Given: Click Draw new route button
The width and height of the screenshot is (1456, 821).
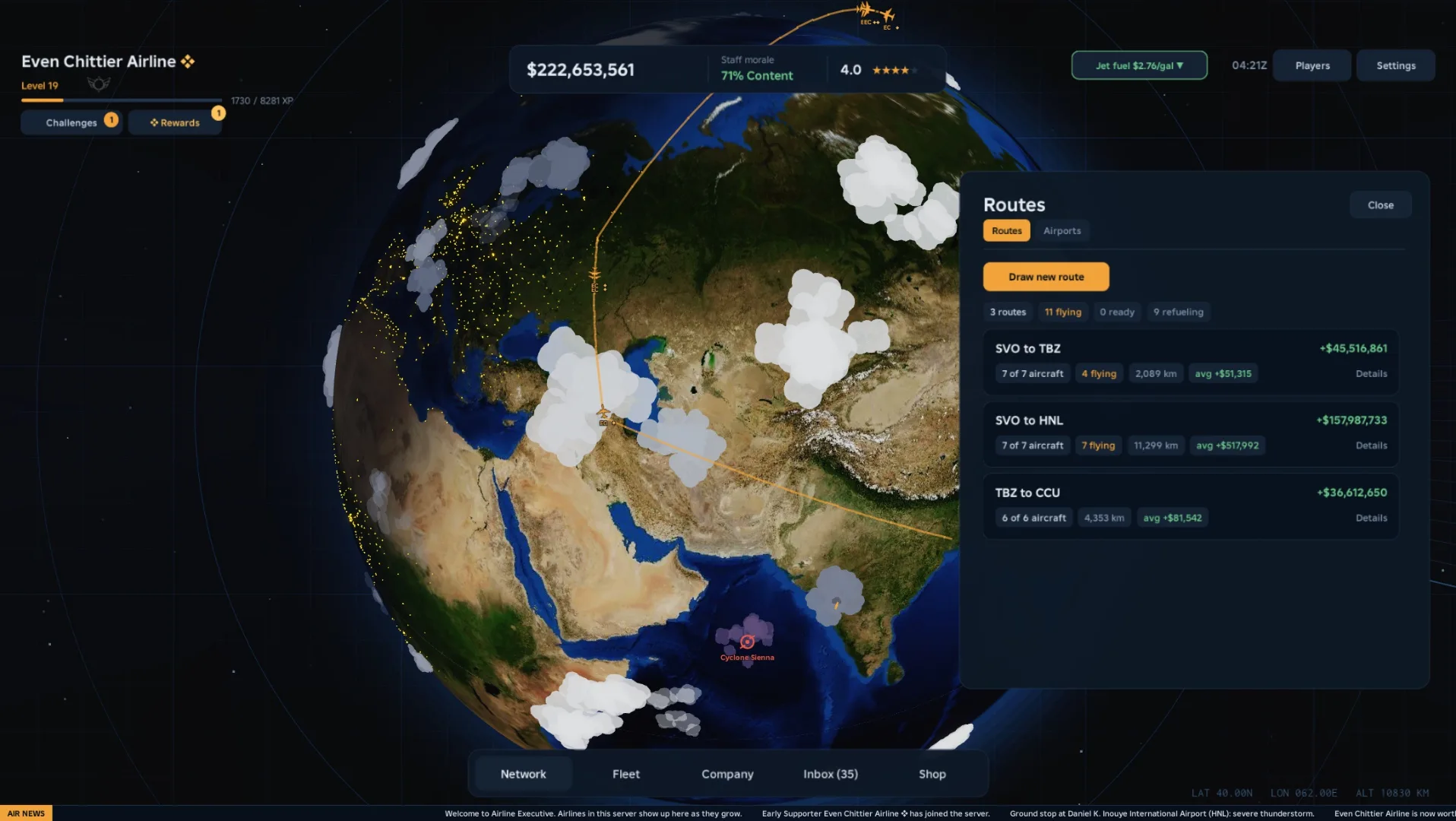Looking at the screenshot, I should [x=1046, y=277].
